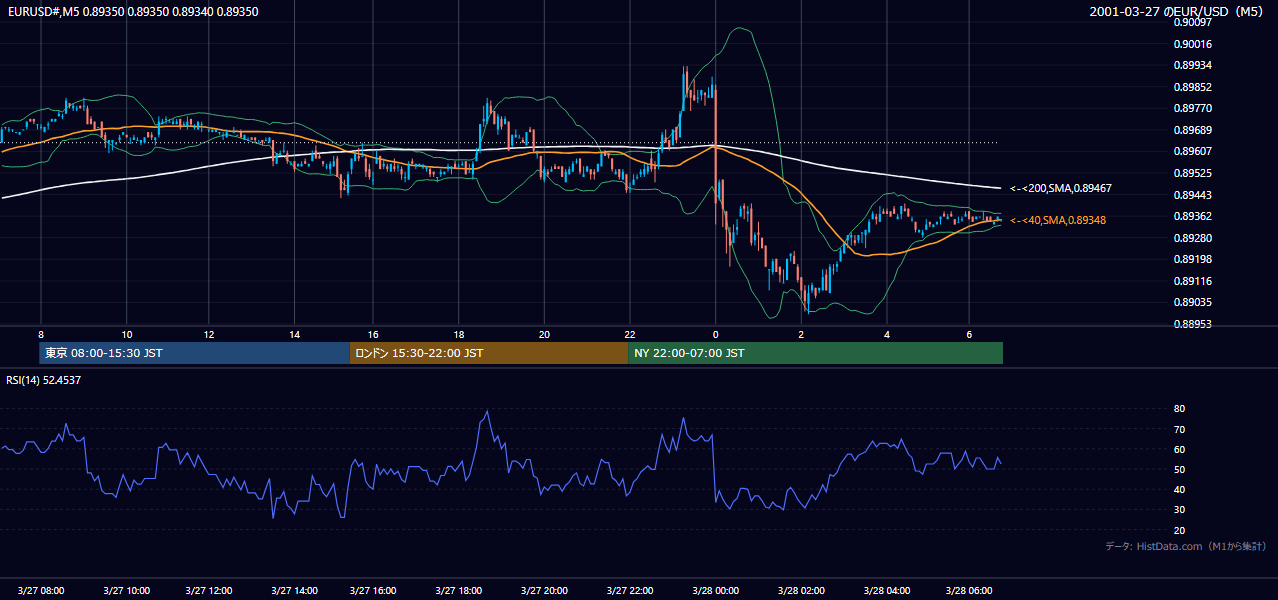
Task: Click the '3/27 20:00' bottom time label
Action: coord(544,591)
